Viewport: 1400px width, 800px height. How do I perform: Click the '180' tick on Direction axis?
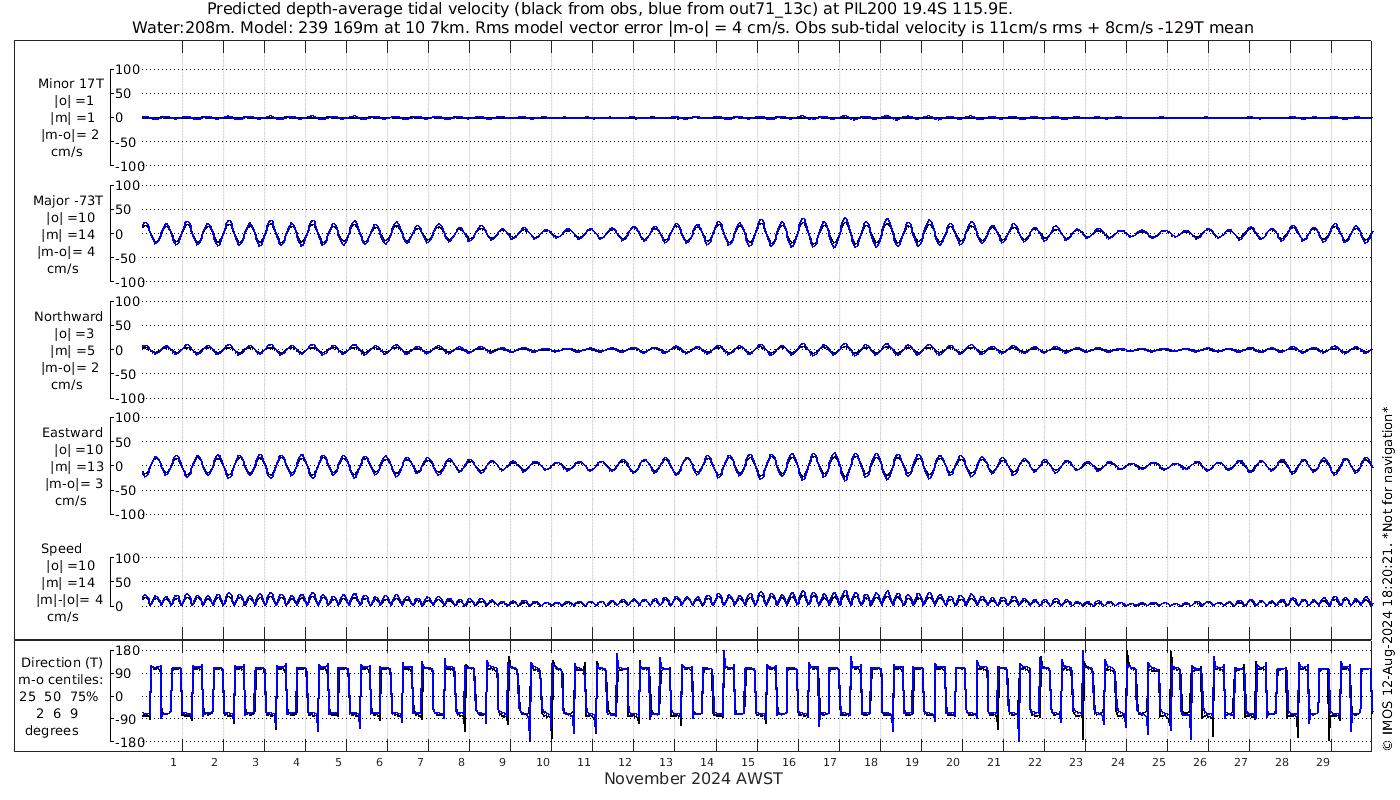pos(126,650)
